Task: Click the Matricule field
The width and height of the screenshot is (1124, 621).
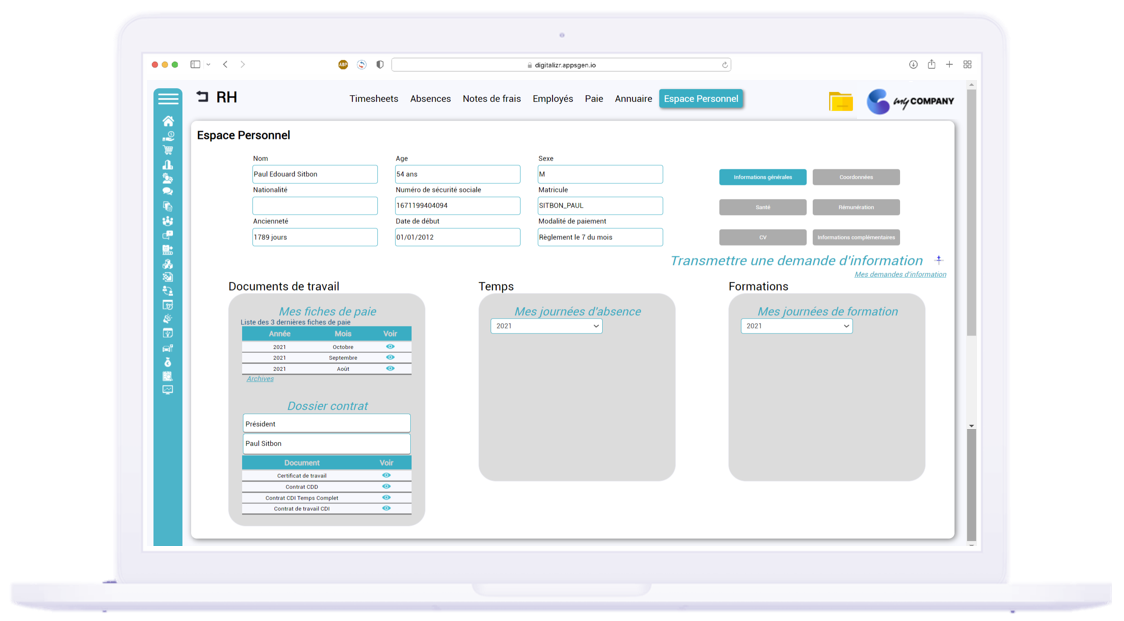Action: [x=600, y=206]
